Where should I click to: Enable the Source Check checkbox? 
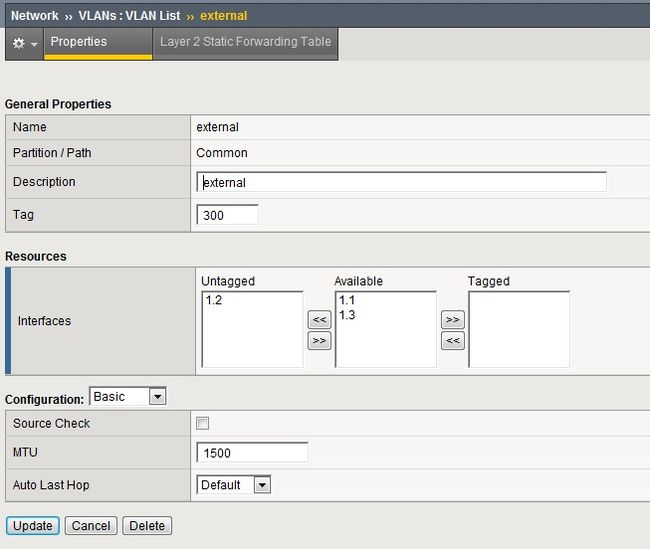click(202, 423)
